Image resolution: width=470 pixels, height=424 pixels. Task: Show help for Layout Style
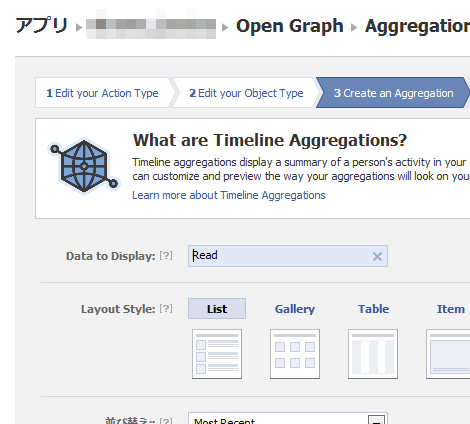166,309
